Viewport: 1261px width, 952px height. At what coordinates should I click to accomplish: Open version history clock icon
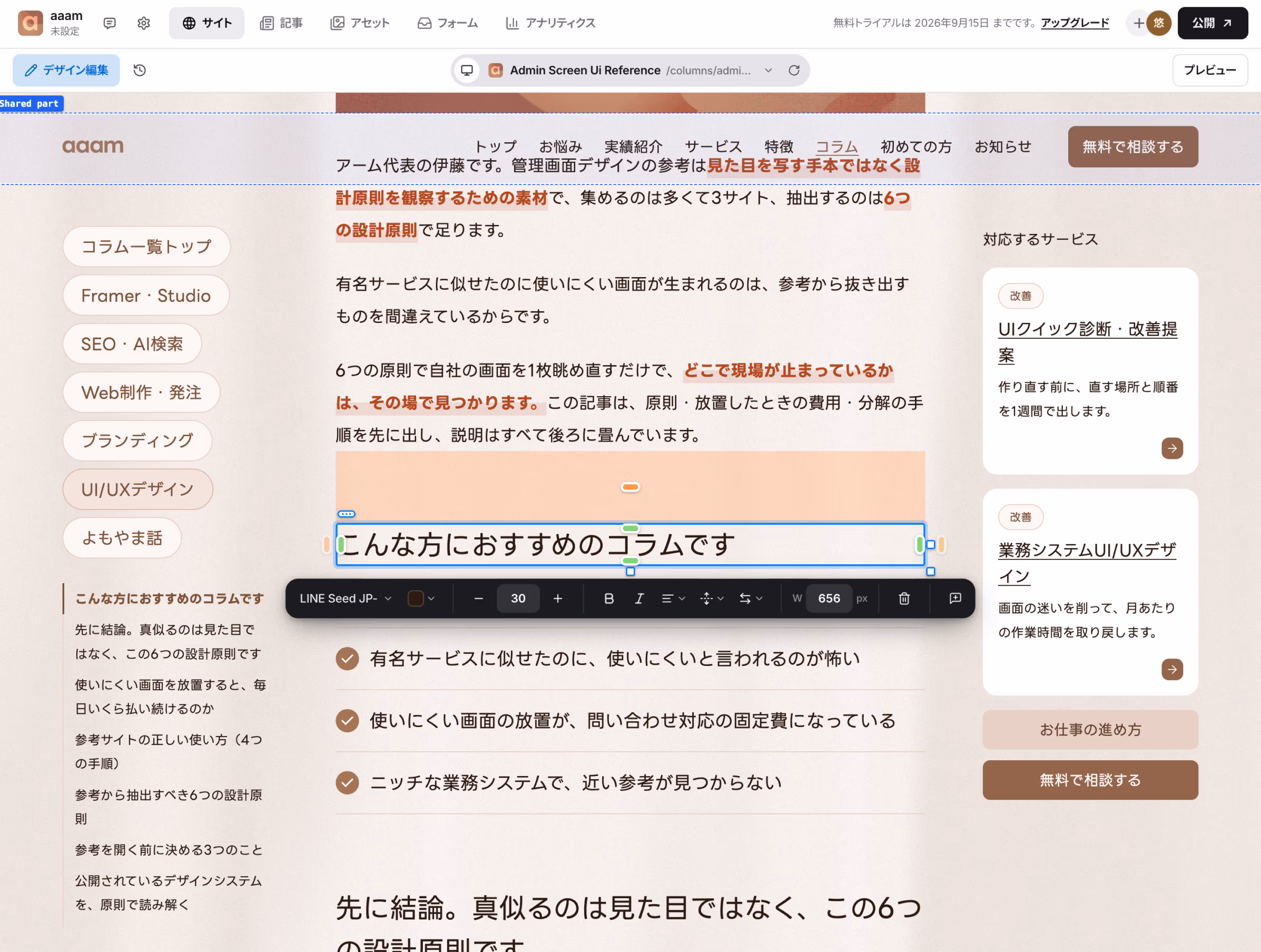[x=140, y=70]
